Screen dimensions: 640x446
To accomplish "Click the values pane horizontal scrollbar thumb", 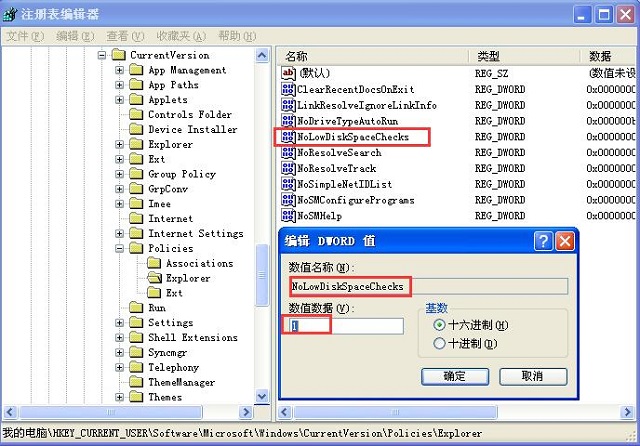I will (395, 412).
